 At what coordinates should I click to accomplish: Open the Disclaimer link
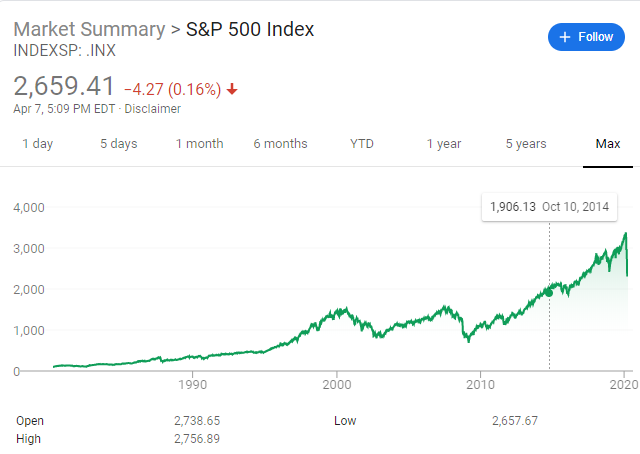click(153, 109)
